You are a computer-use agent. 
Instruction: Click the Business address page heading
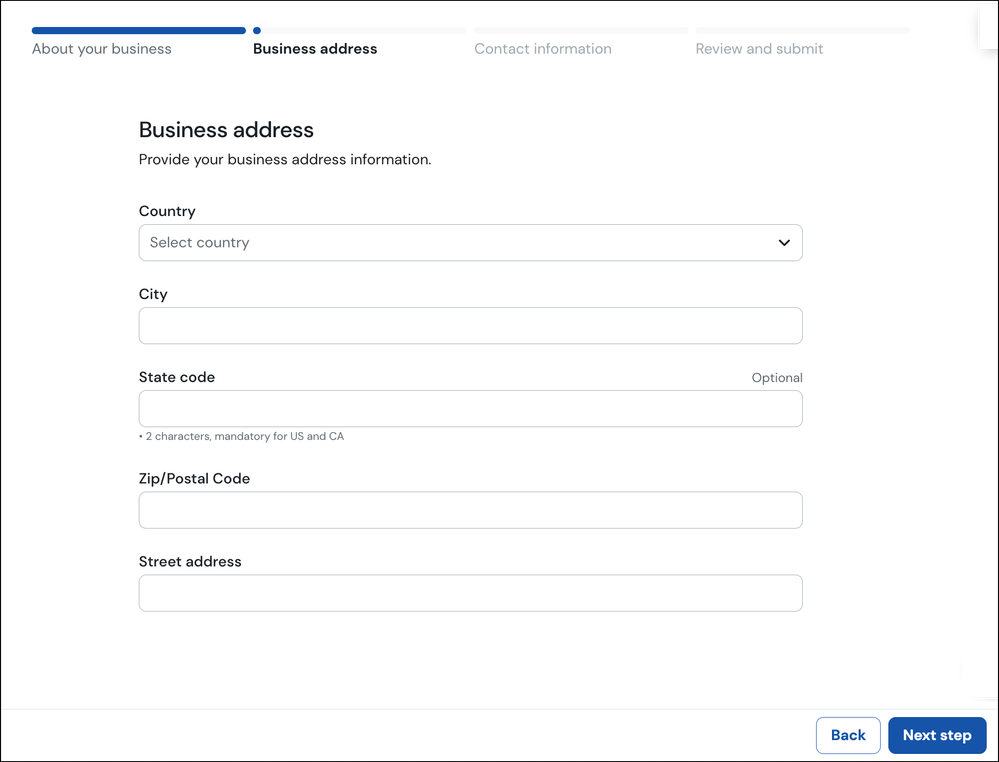[226, 130]
